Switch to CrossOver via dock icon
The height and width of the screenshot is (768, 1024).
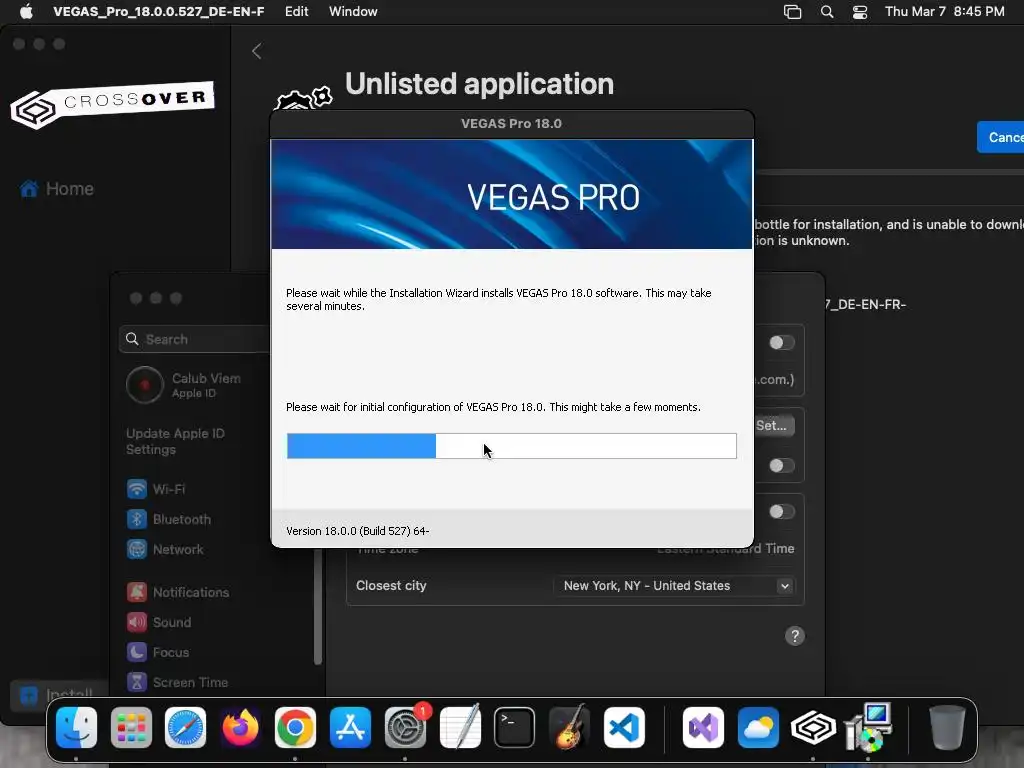(813, 727)
